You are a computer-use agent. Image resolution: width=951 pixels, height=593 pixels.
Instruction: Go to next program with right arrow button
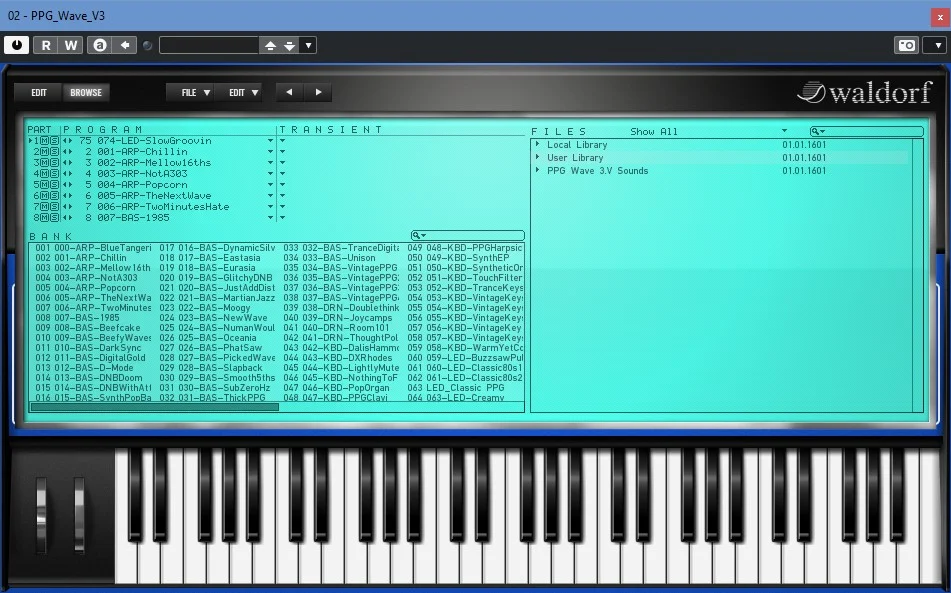click(318, 93)
